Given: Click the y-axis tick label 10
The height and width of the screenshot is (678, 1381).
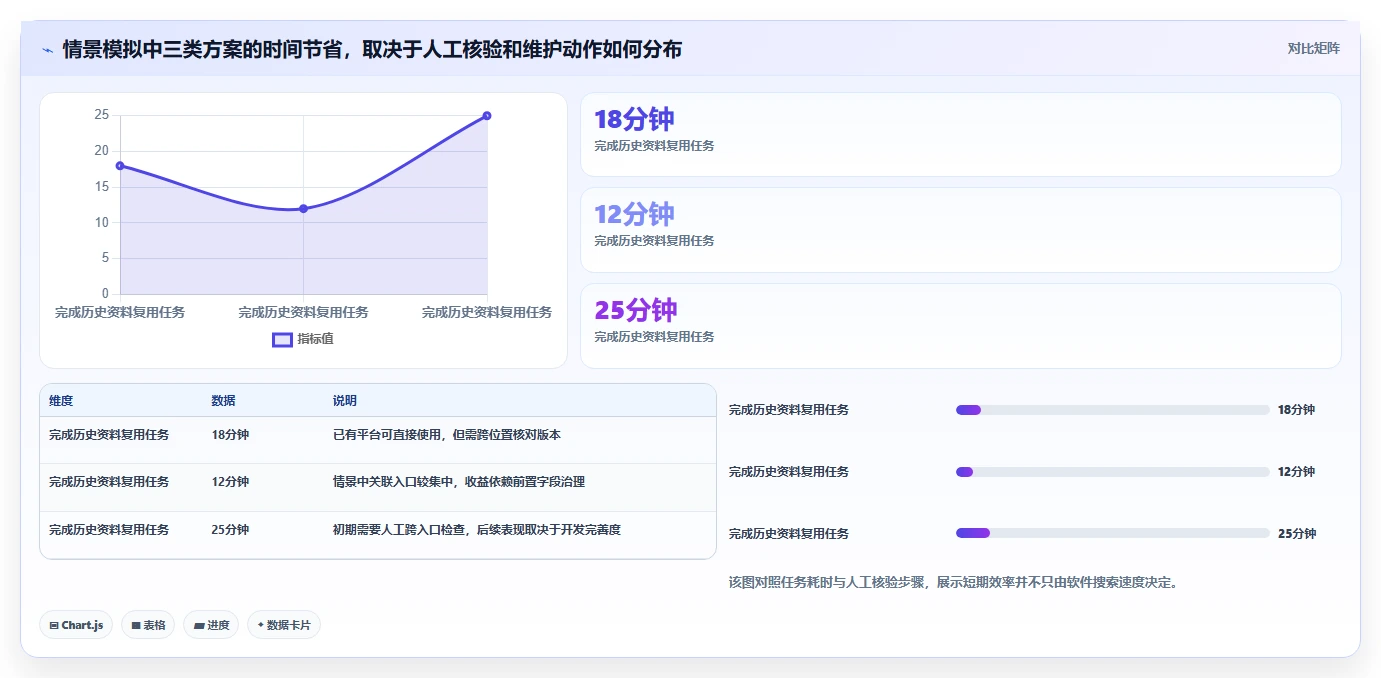Looking at the screenshot, I should (x=101, y=222).
